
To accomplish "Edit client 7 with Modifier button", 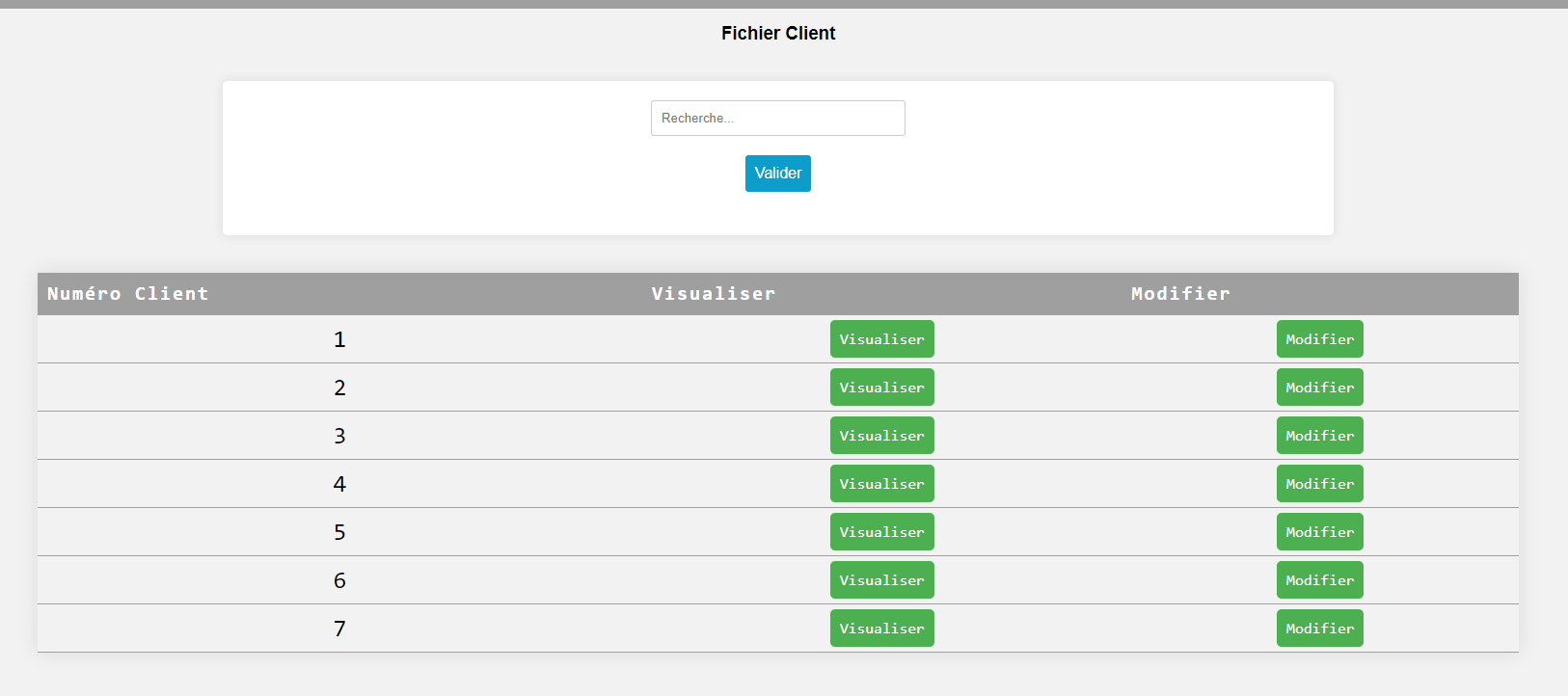I will pyautogui.click(x=1319, y=629).
